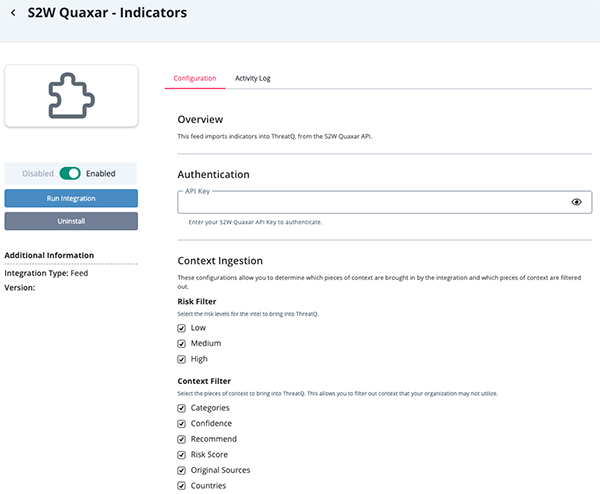Click the 'Context Filter' label
Screen dimensions: 600x494
(x=204, y=381)
